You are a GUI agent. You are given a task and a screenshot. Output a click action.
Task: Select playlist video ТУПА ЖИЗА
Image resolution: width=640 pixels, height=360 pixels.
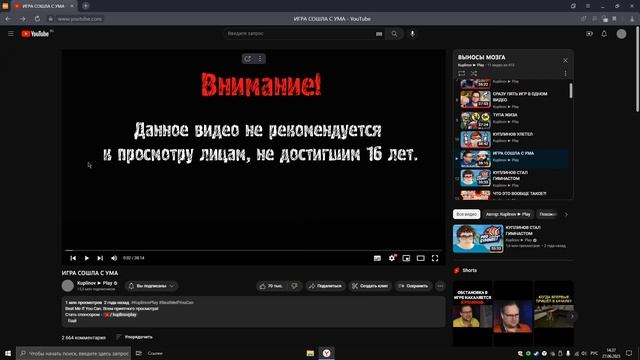[x=512, y=120]
